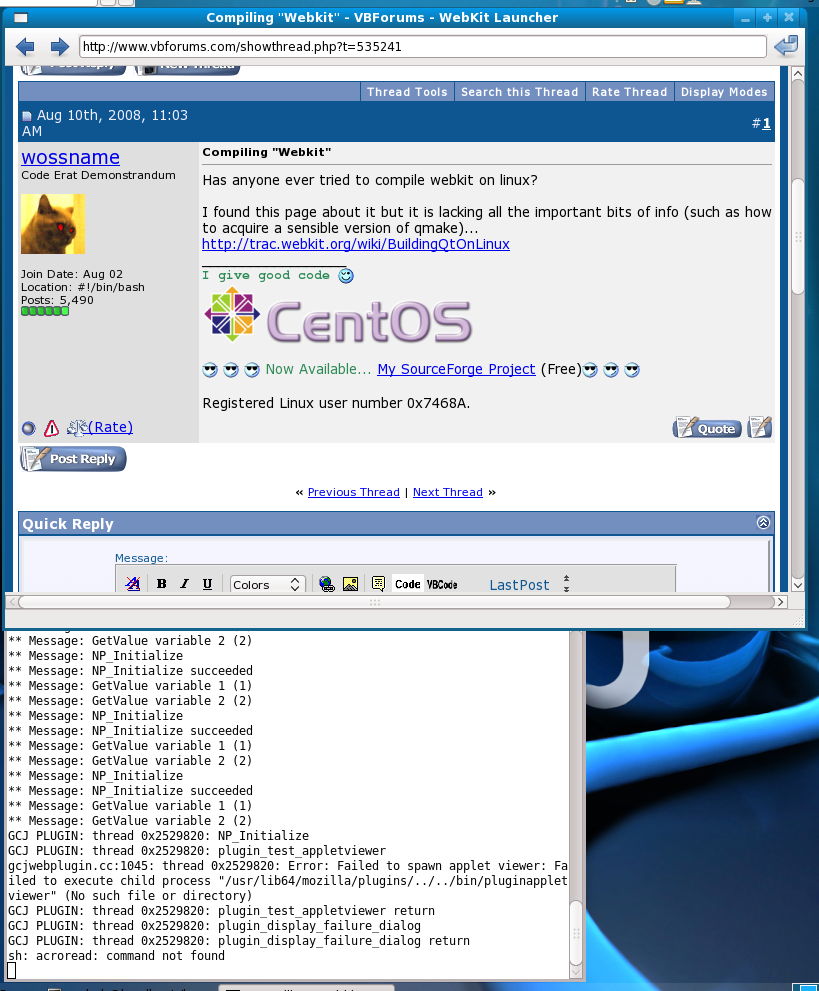Click the Post Reply button

(x=73, y=459)
